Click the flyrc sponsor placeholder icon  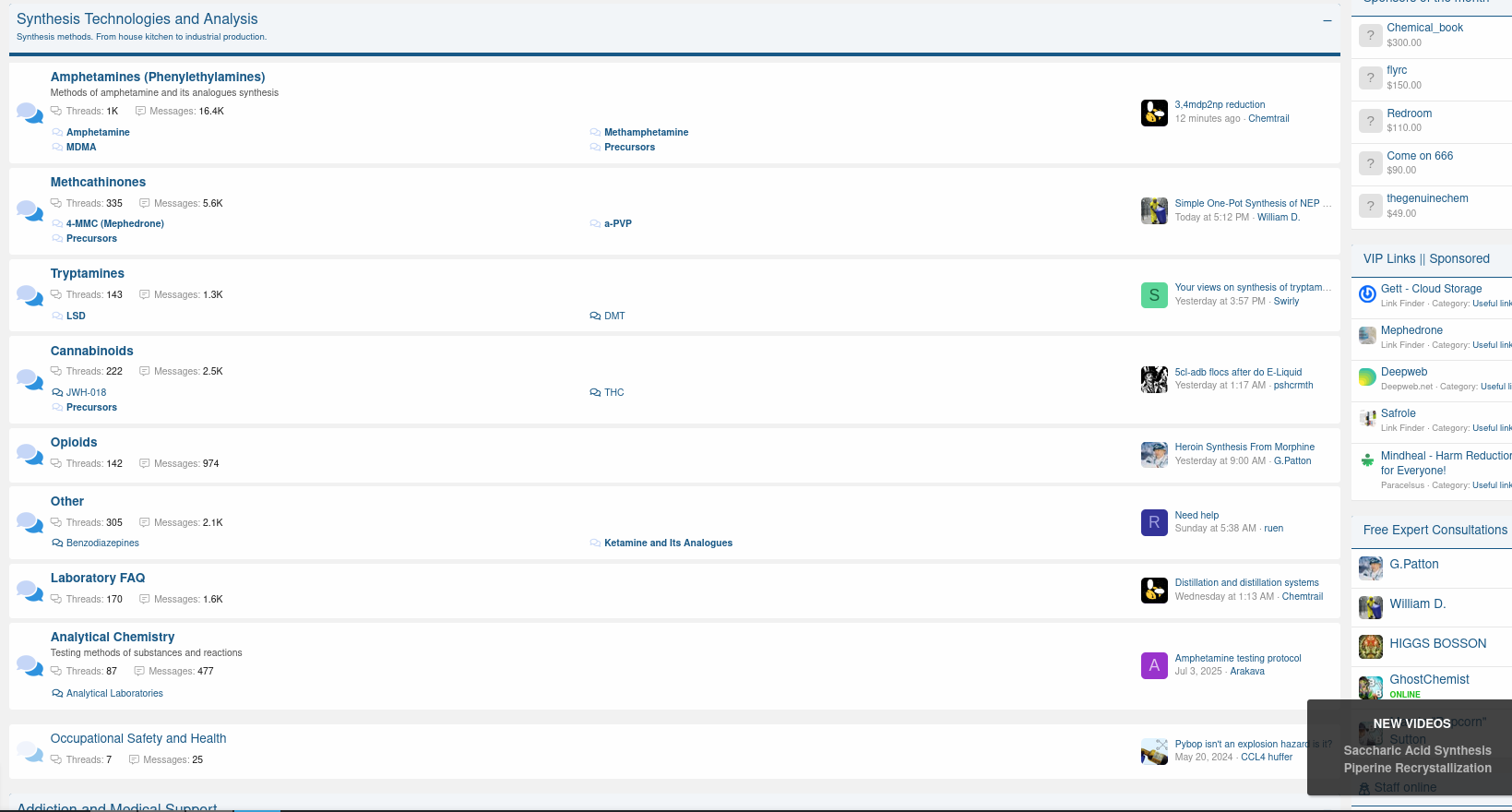click(x=1370, y=78)
